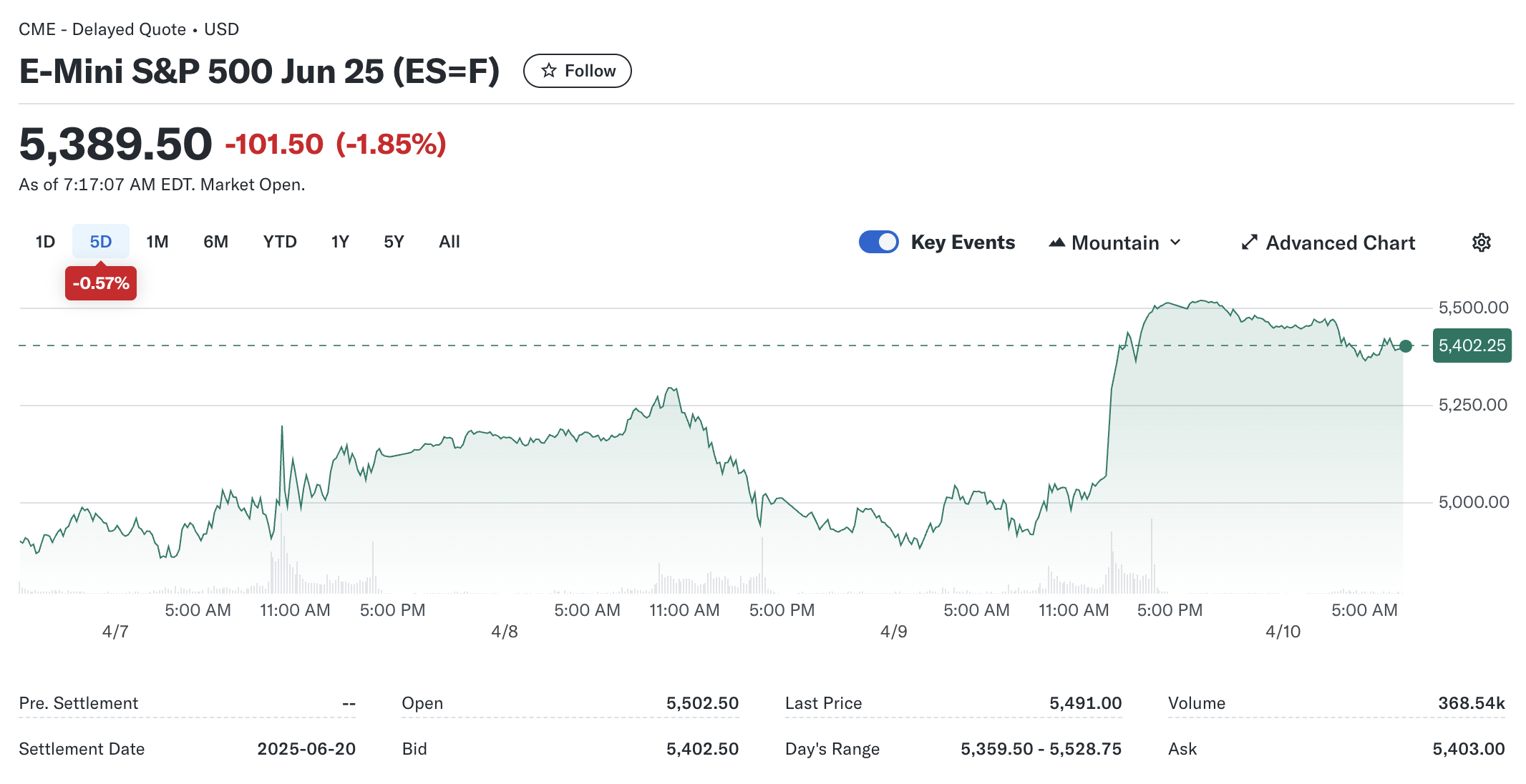Viewport: 1526px width, 784px height.
Task: Click the star icon in Follow button
Action: [549, 70]
